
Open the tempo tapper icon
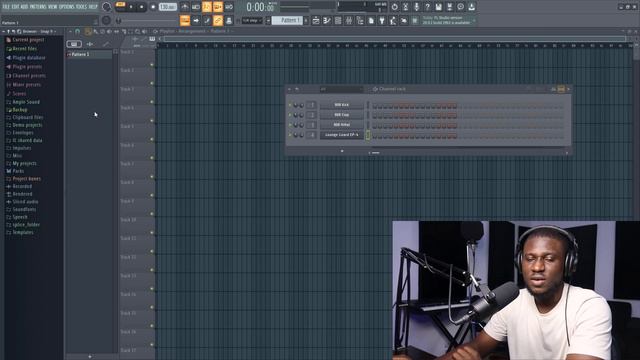[x=393, y=20]
